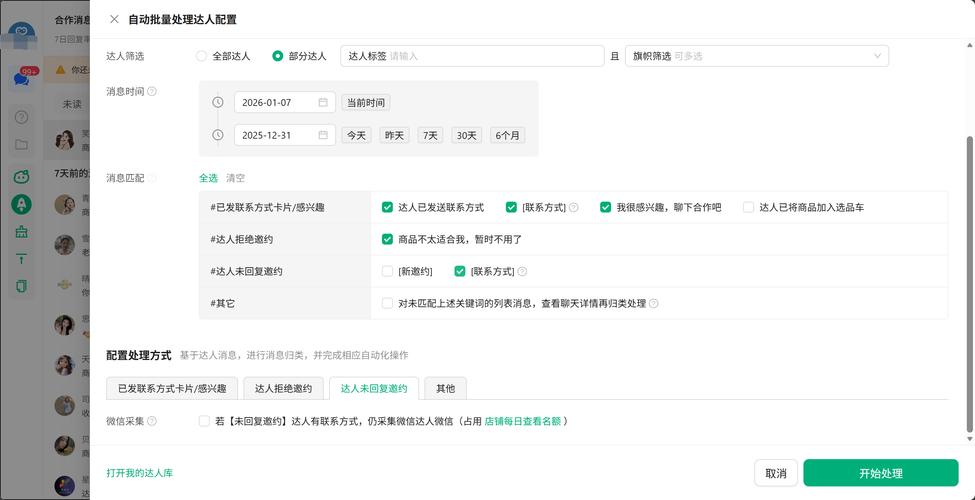
Task: Switch to the 达人拒绝邀约 tab
Action: coord(283,388)
